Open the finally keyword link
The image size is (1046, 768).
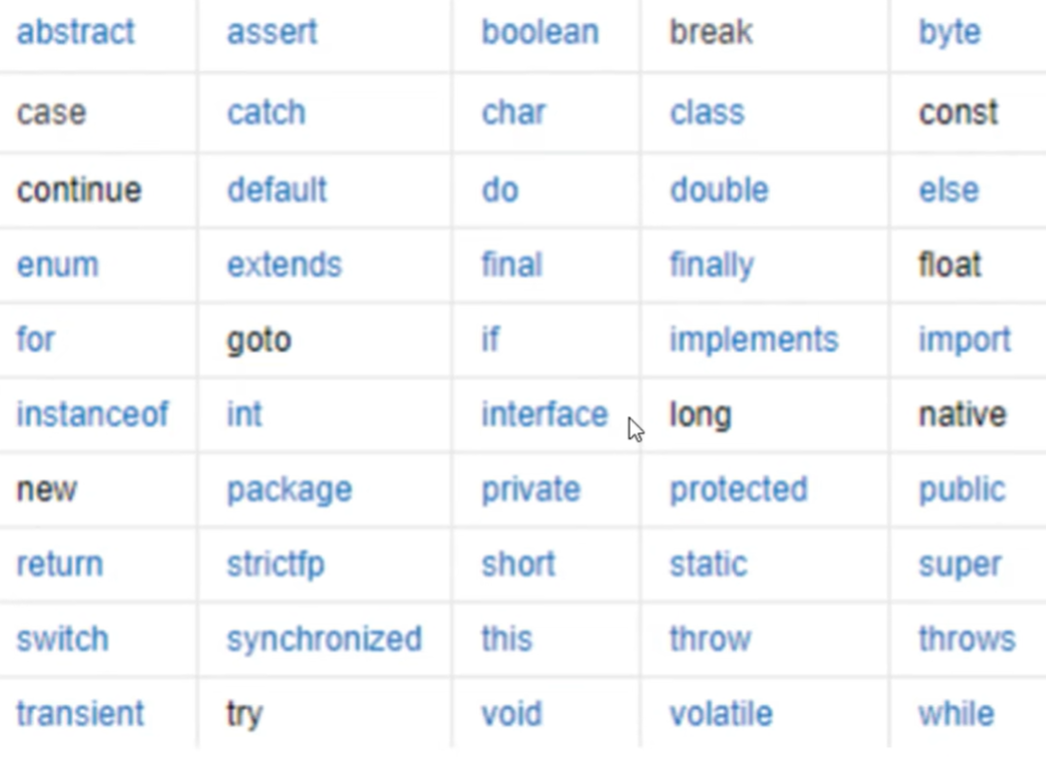tap(712, 266)
